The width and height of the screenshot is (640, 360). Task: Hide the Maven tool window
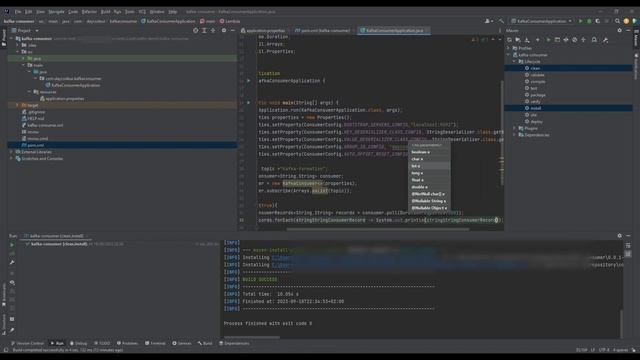tap(628, 31)
